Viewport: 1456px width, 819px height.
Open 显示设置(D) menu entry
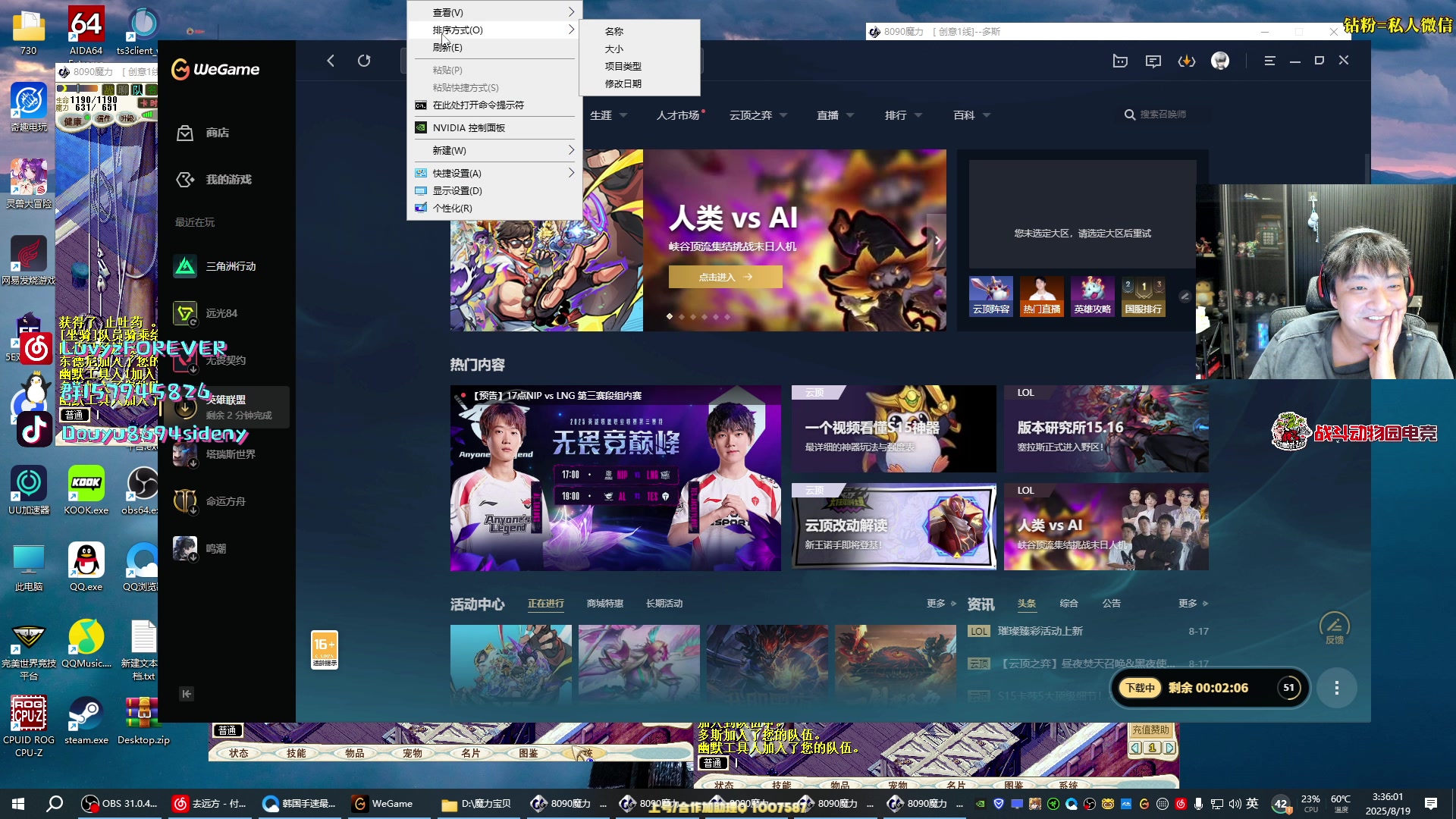(x=494, y=190)
